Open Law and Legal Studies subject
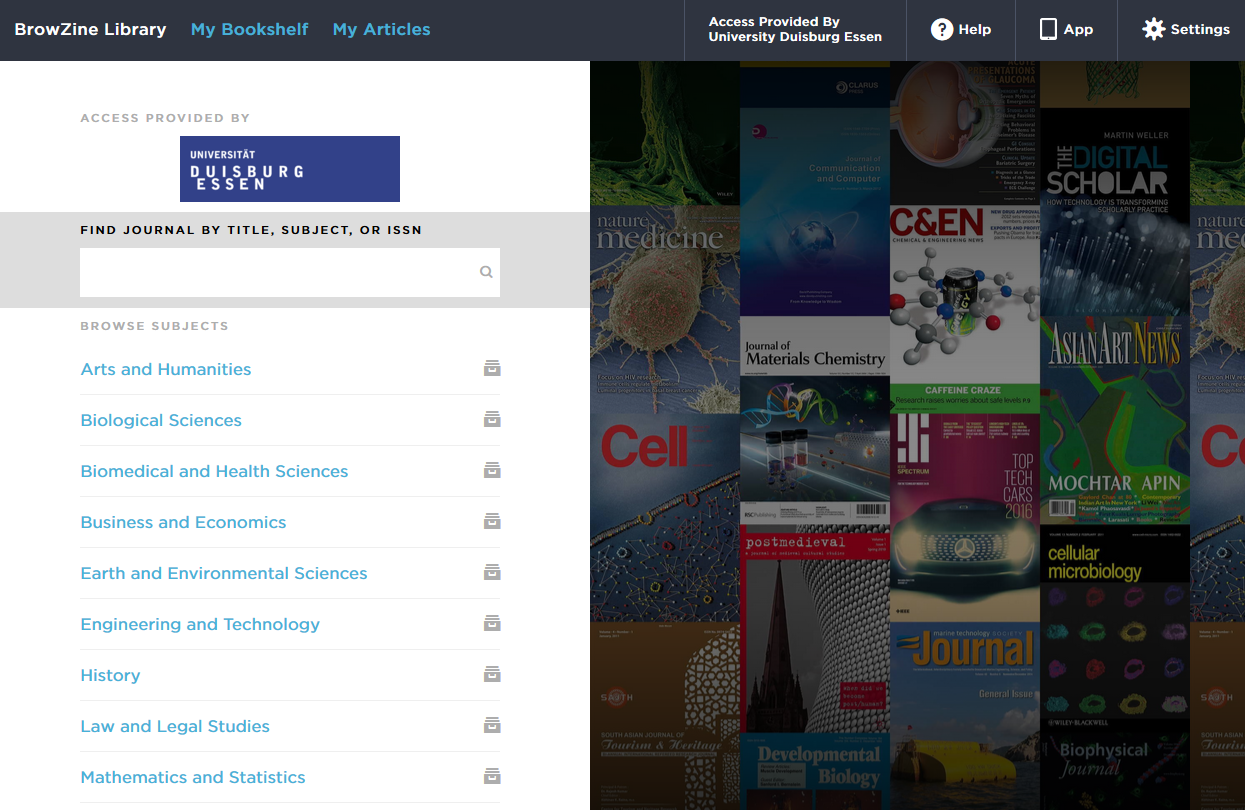Image resolution: width=1245 pixels, height=810 pixels. point(175,726)
